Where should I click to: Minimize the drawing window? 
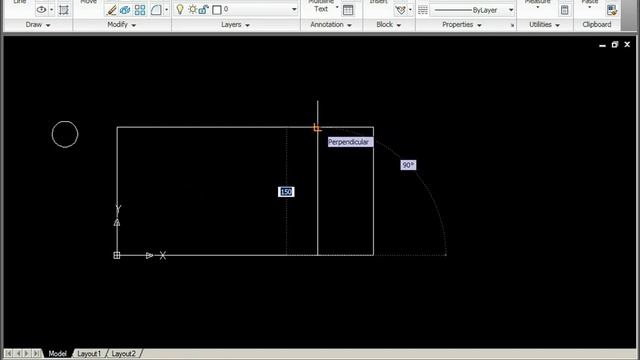[x=602, y=45]
